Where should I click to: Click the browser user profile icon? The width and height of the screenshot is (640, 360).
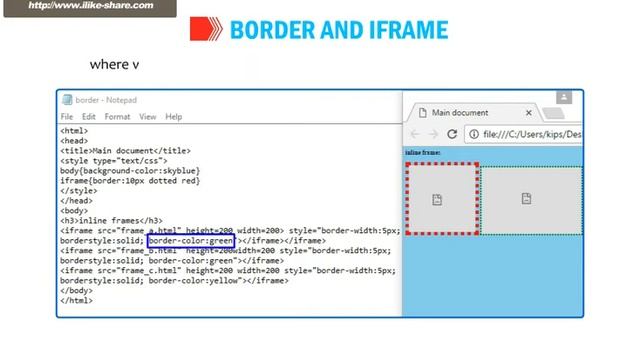point(564,98)
